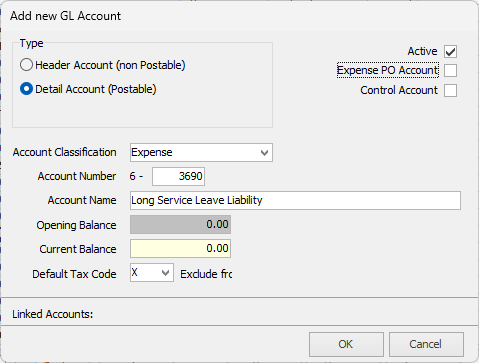479x363 pixels.
Task: Expand the Default Tax Code dropdown arrow
Action: (x=165, y=273)
